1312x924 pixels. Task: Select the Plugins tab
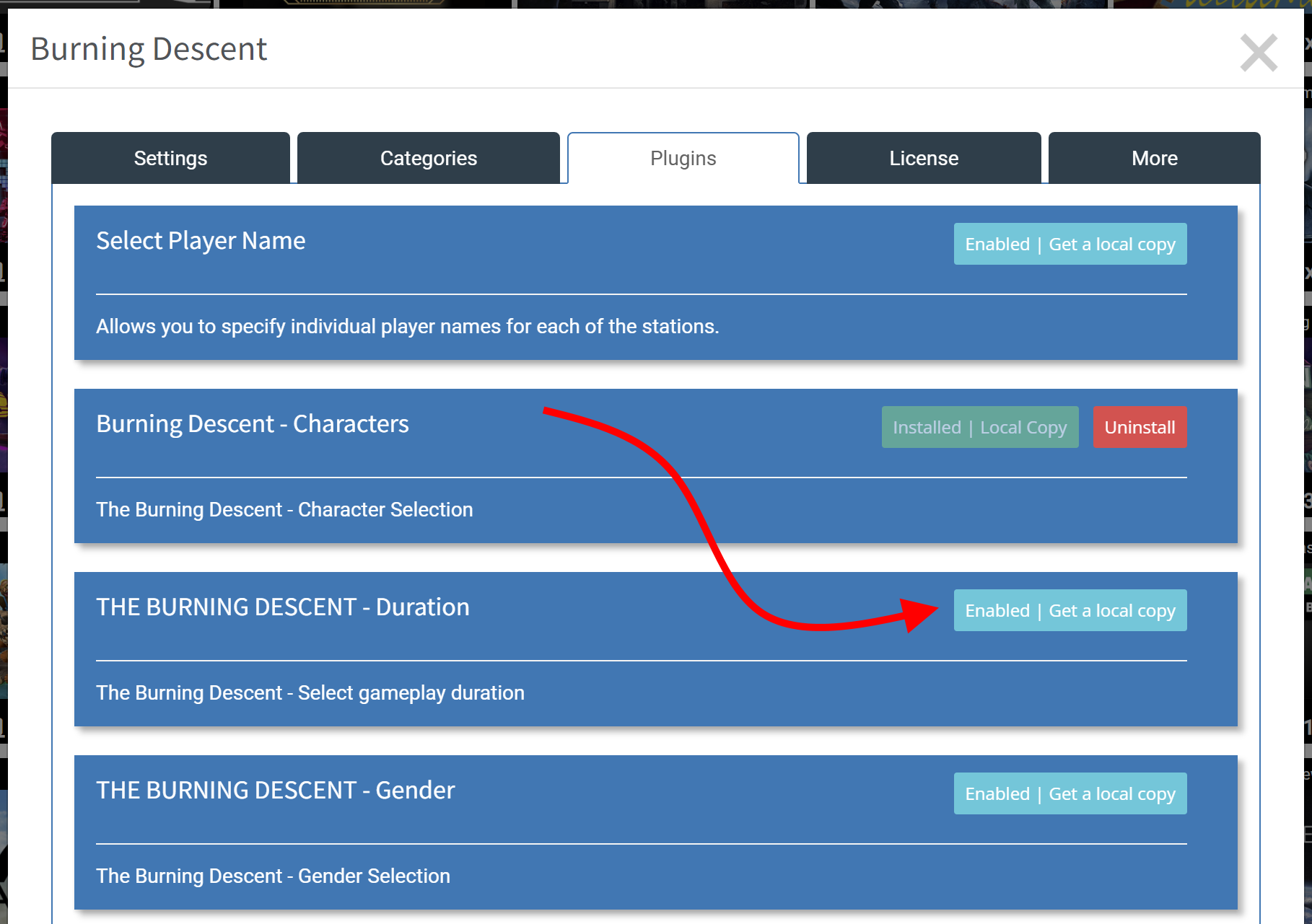point(683,158)
